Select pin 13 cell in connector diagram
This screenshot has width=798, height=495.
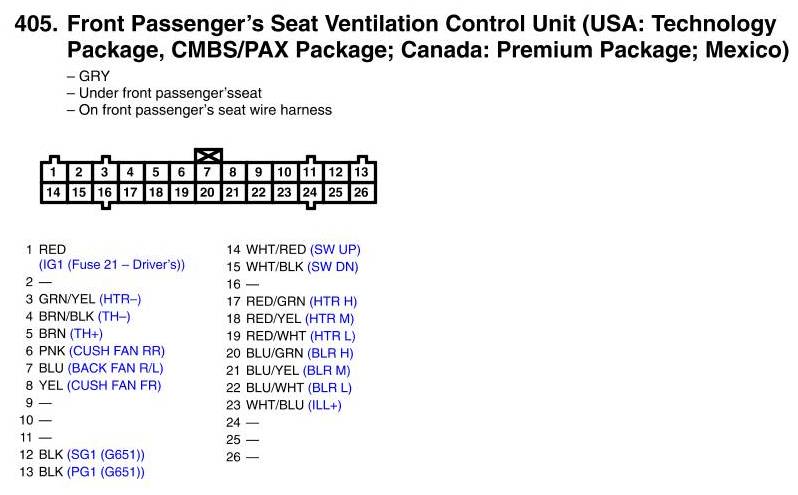pyautogui.click(x=361, y=172)
